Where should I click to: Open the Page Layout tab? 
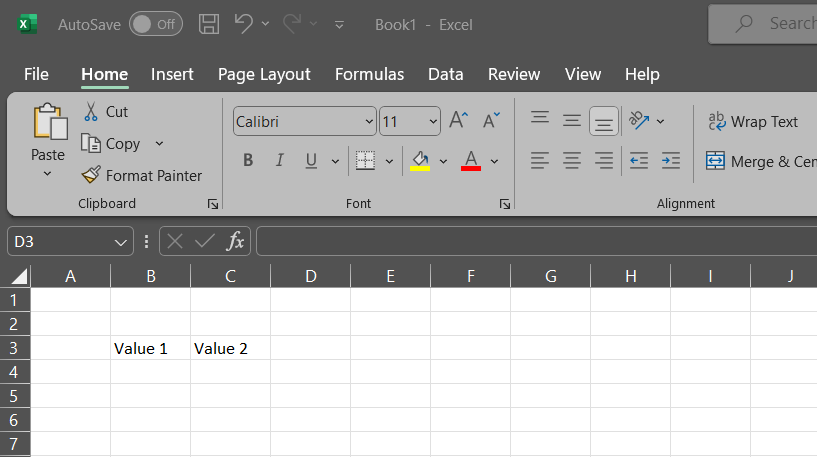264,75
